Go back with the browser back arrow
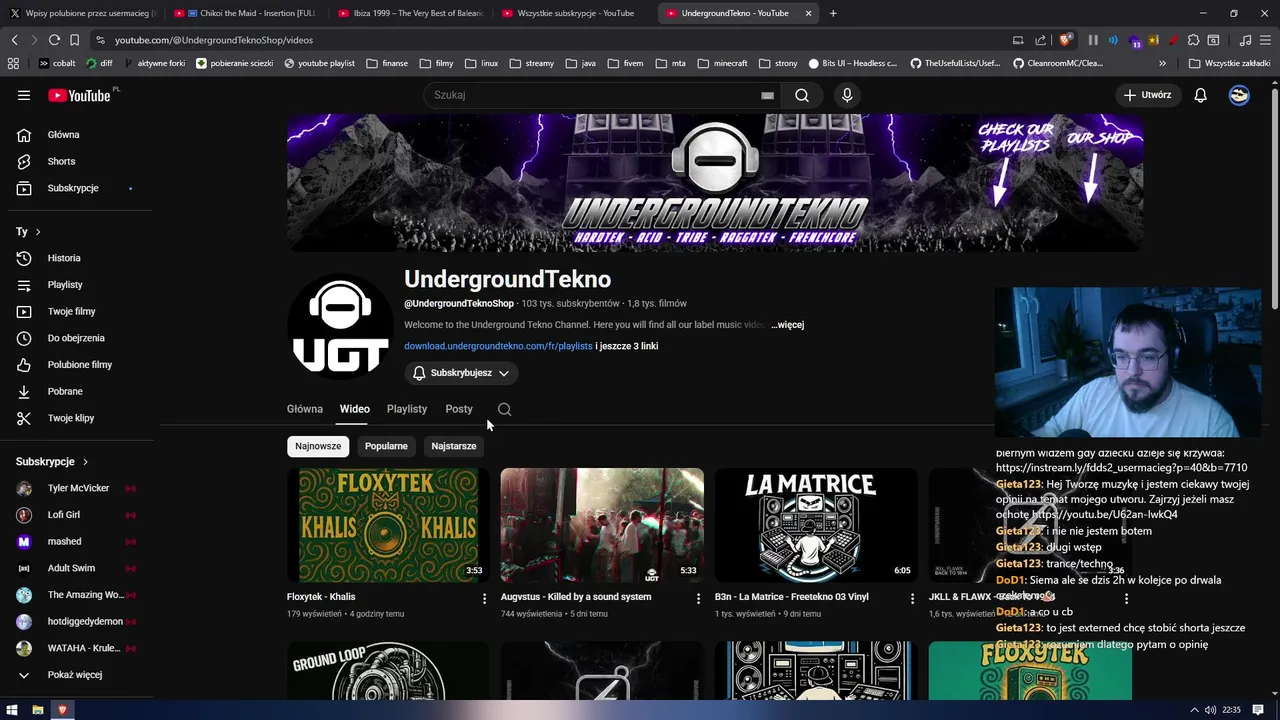This screenshot has height=720, width=1280. pos(15,40)
